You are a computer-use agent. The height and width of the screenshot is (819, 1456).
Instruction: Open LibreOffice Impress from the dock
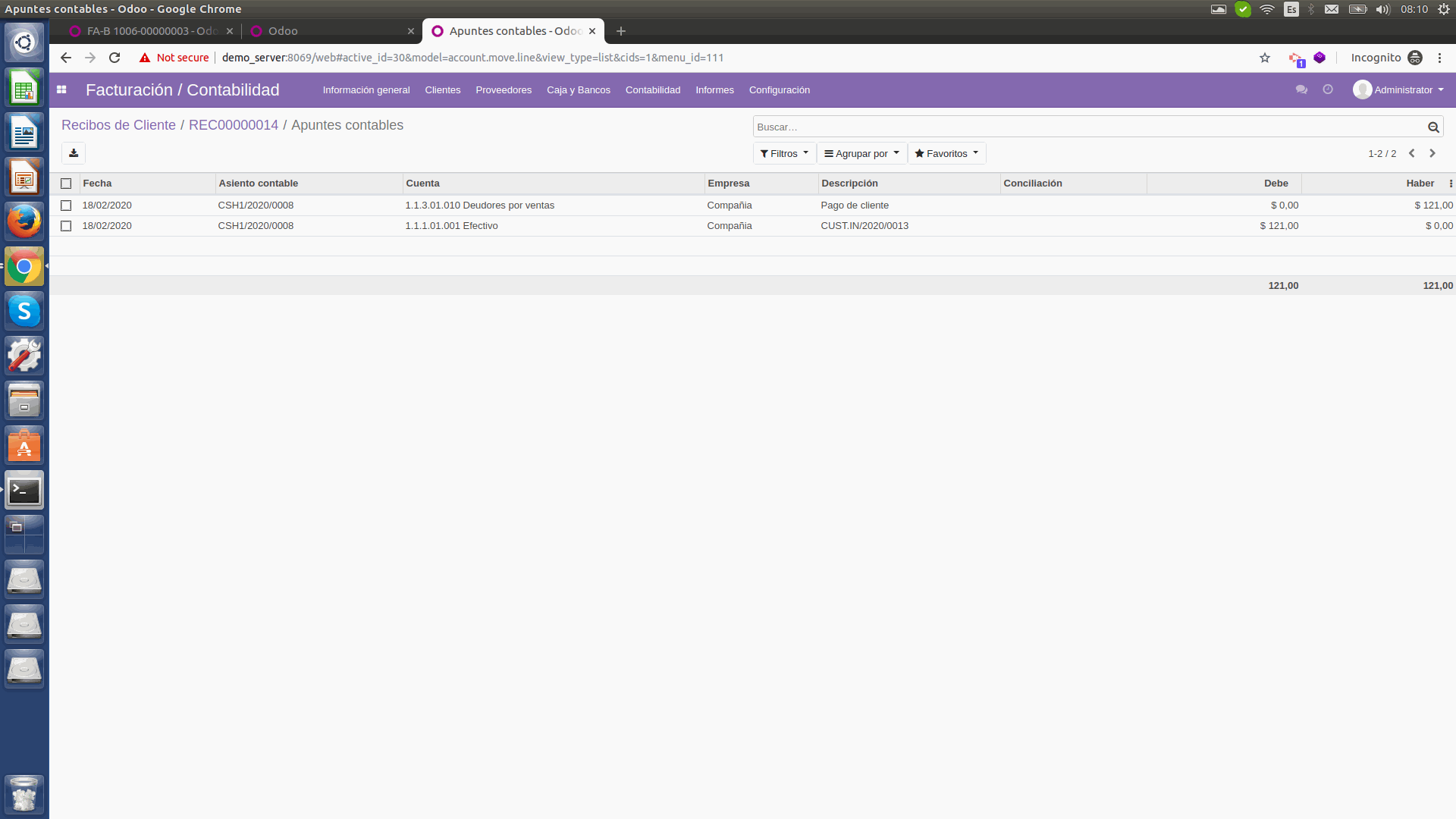(24, 177)
